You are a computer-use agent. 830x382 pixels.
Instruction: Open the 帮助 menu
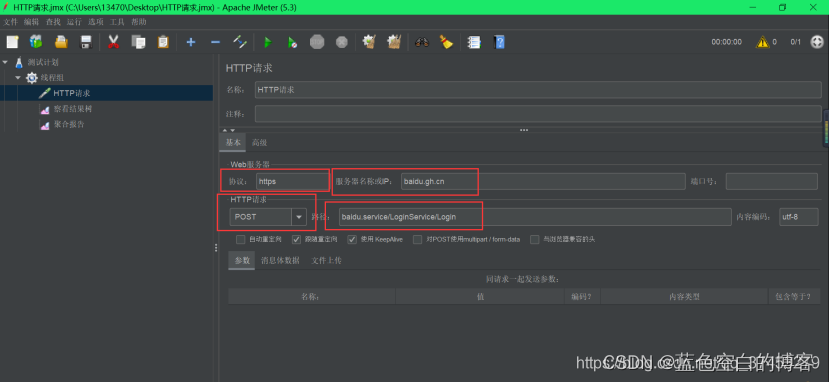point(139,22)
